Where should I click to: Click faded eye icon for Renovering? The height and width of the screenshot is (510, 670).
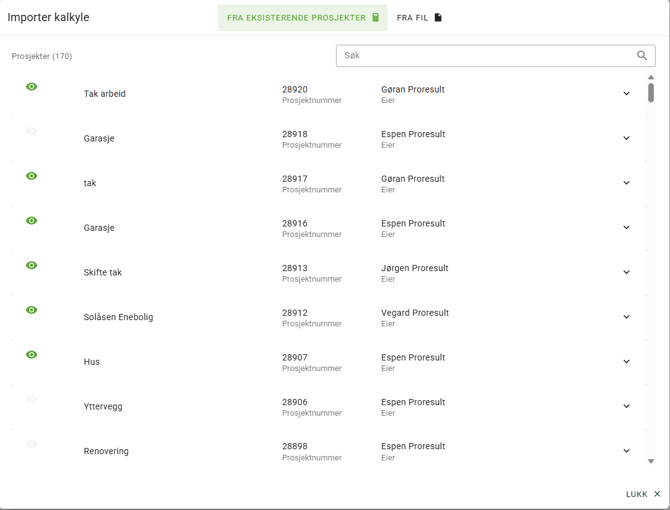point(32,444)
